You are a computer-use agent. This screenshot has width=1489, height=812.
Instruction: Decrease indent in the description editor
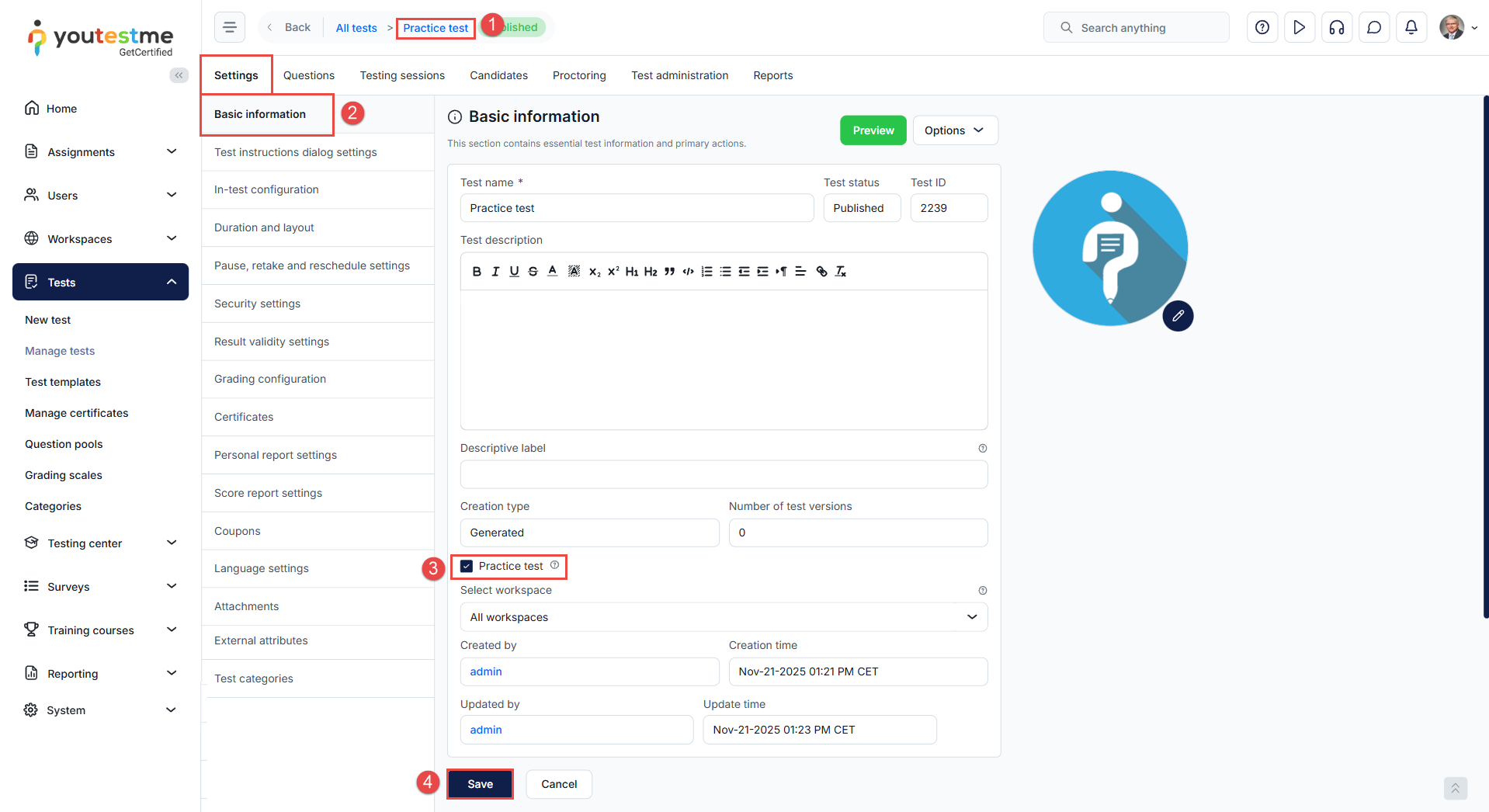pyautogui.click(x=744, y=272)
